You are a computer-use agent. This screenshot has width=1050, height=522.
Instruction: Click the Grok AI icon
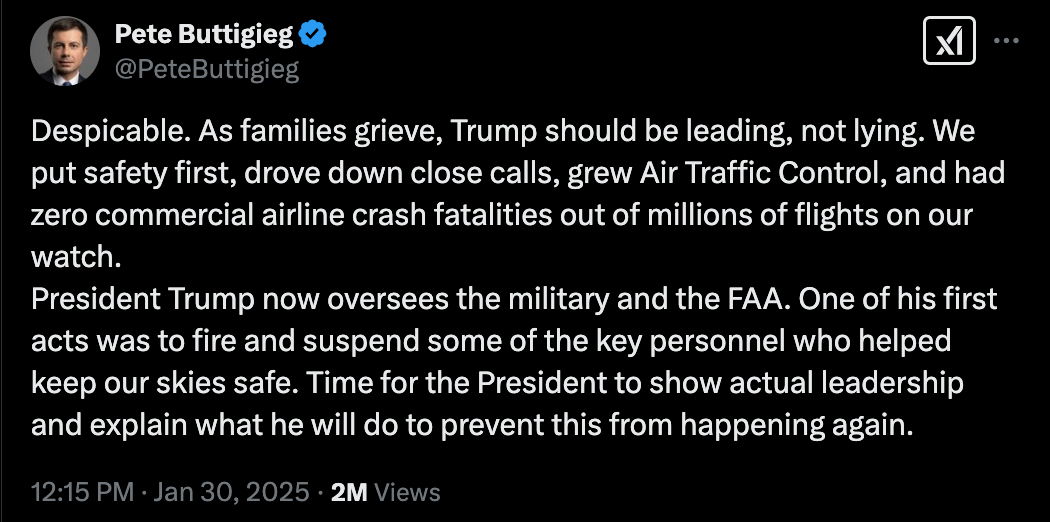coord(948,41)
